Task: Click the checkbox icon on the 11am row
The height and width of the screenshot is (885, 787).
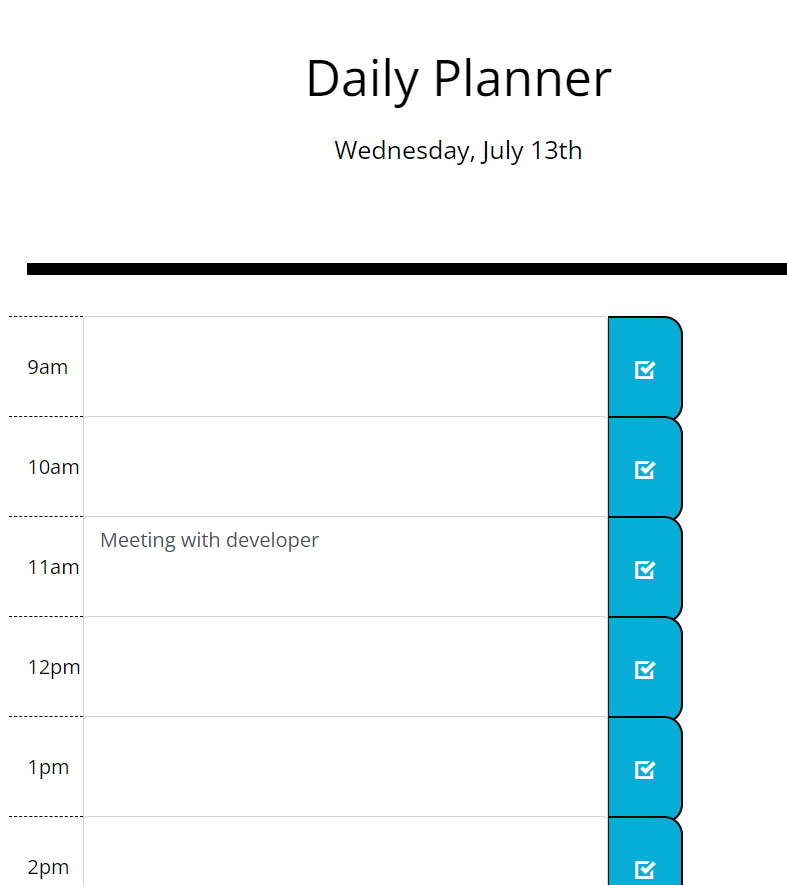Action: (x=645, y=568)
